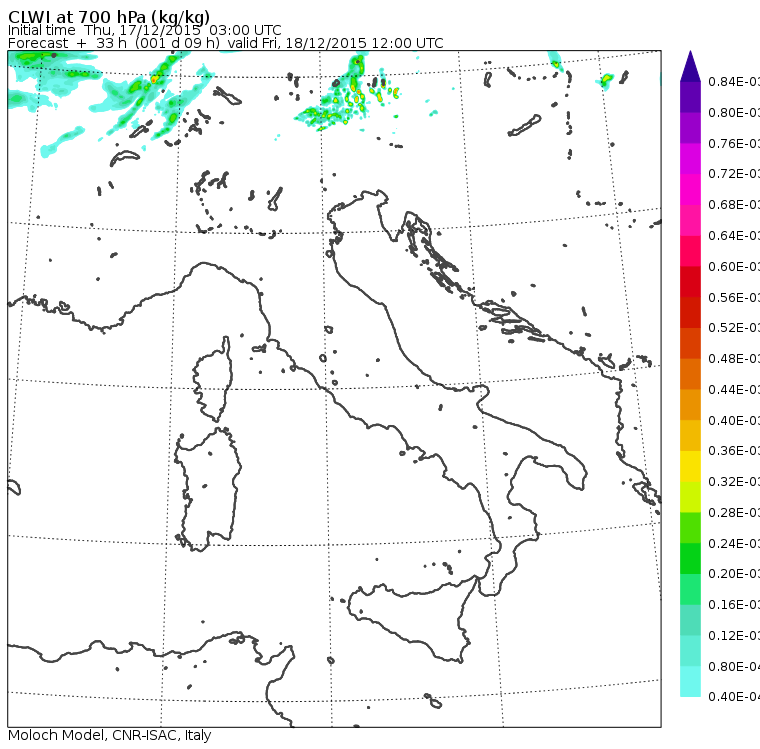Image resolution: width=760 pixels, height=749 pixels.
Task: Click the 0.64E-03 colorbar label
Action: tap(734, 236)
